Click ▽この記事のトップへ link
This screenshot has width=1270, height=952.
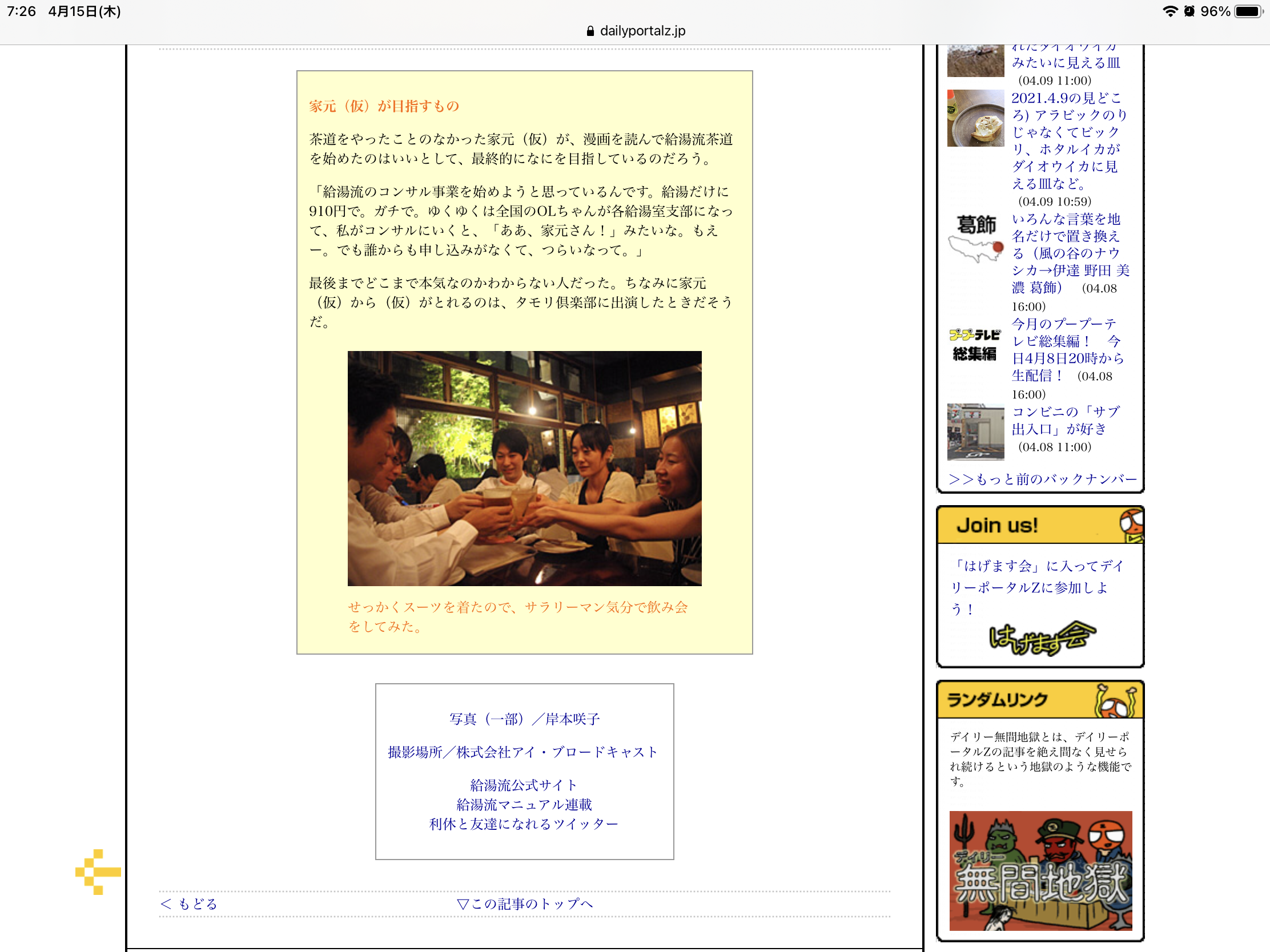pyautogui.click(x=525, y=904)
